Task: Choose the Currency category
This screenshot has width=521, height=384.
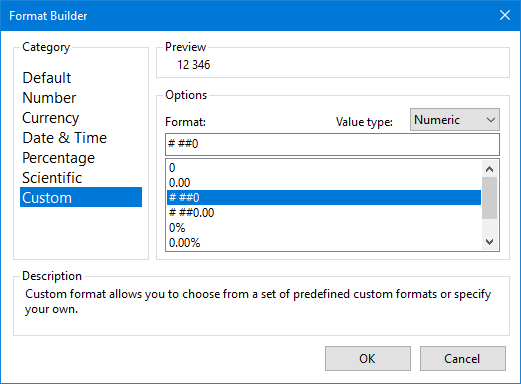Action: [x=81, y=118]
